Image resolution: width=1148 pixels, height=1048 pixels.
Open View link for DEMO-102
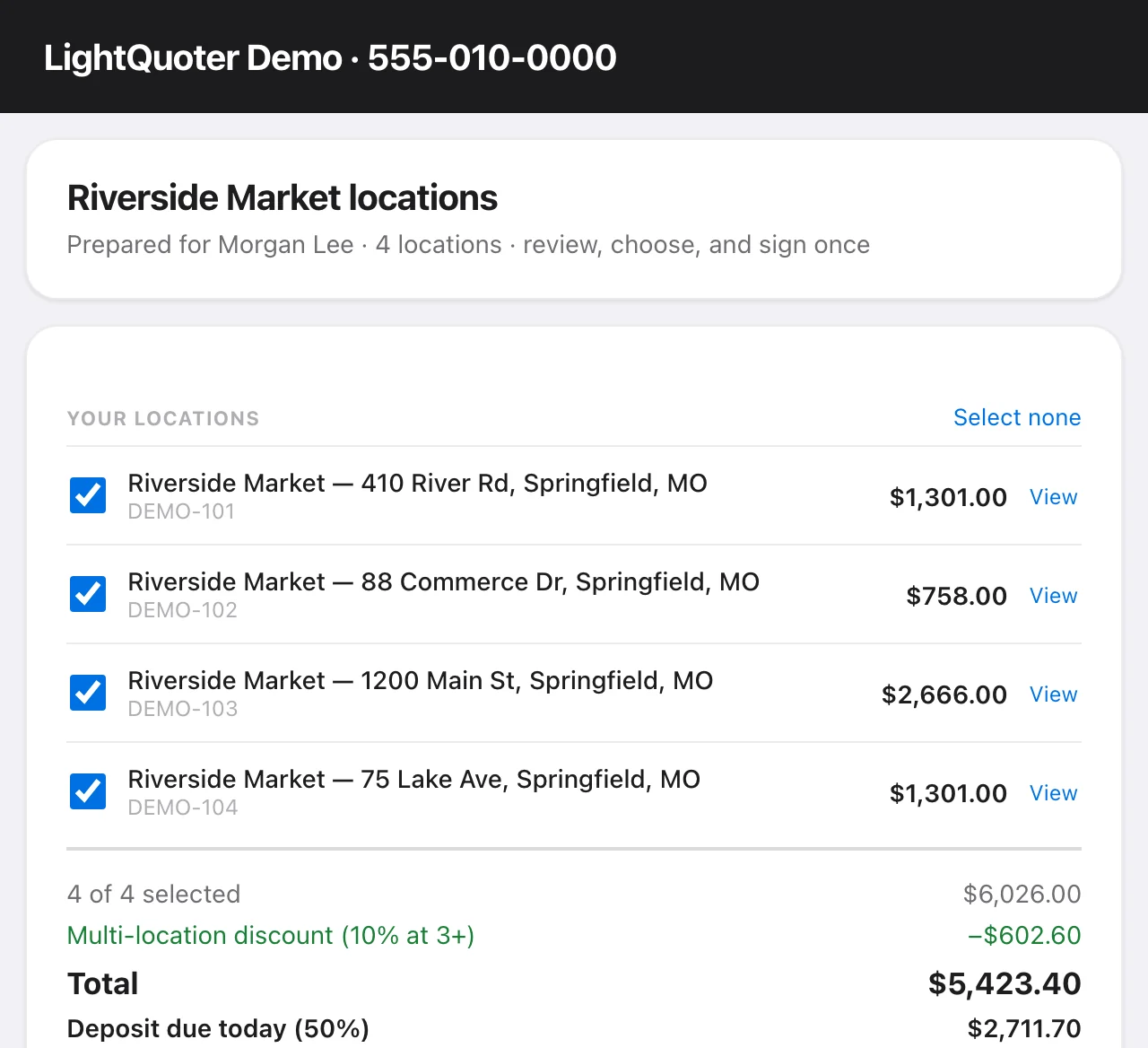1053,596
